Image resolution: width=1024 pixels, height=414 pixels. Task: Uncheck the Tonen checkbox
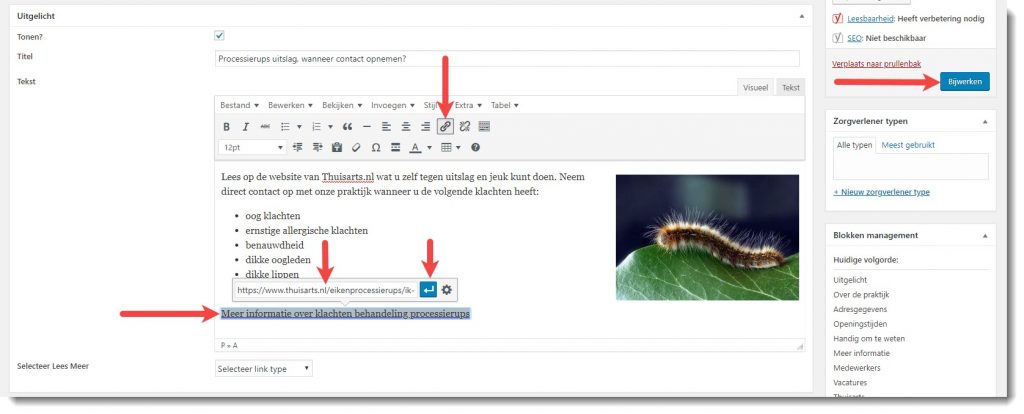[x=219, y=36]
